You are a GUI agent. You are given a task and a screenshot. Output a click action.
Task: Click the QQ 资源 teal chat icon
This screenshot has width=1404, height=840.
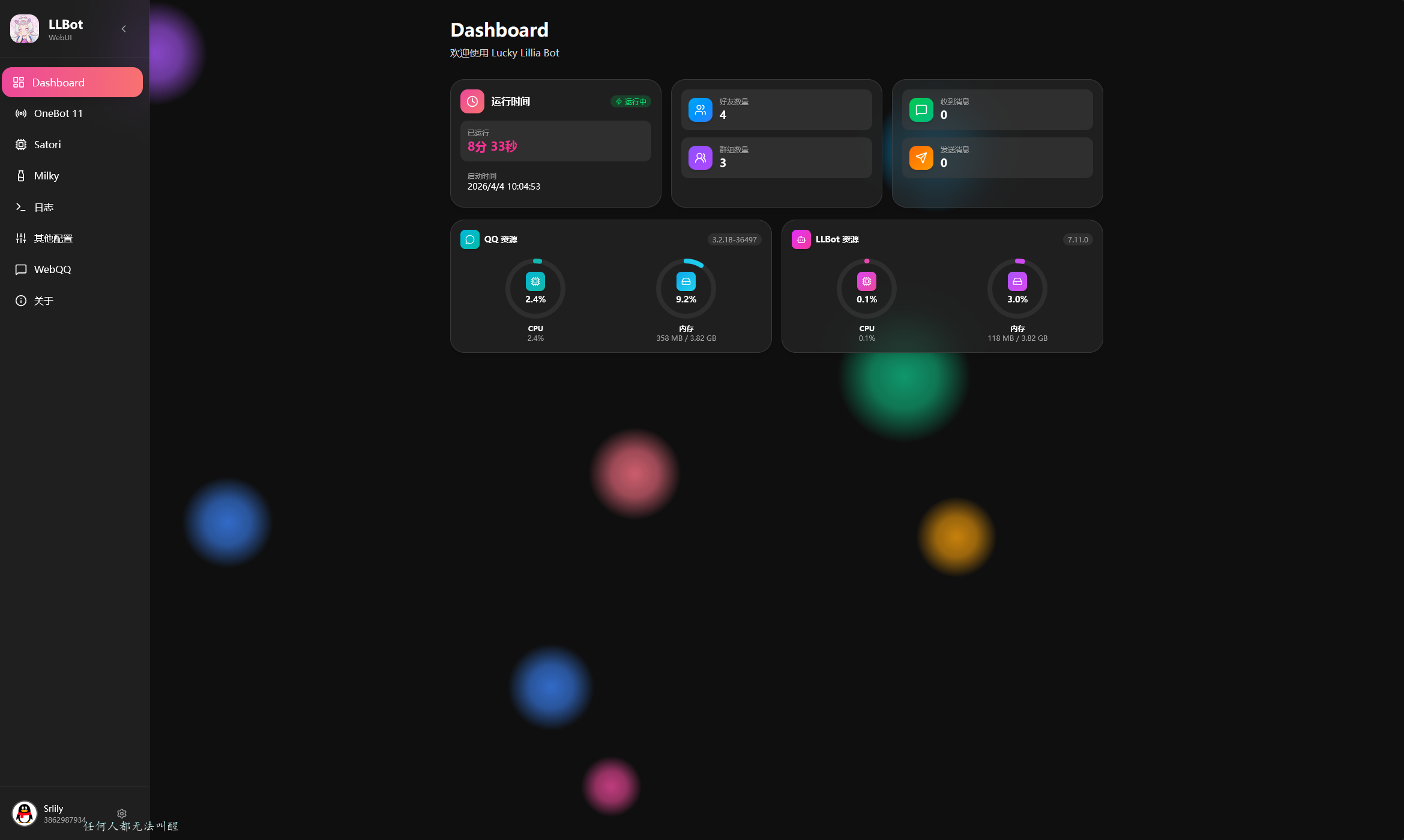(470, 239)
